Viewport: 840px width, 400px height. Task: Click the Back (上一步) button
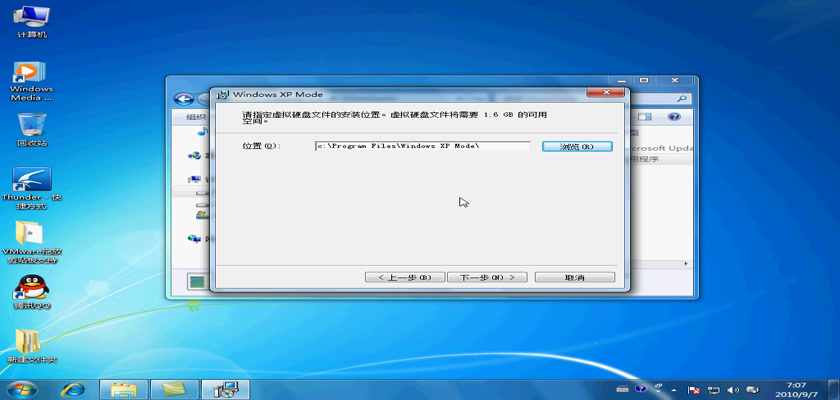coord(403,277)
